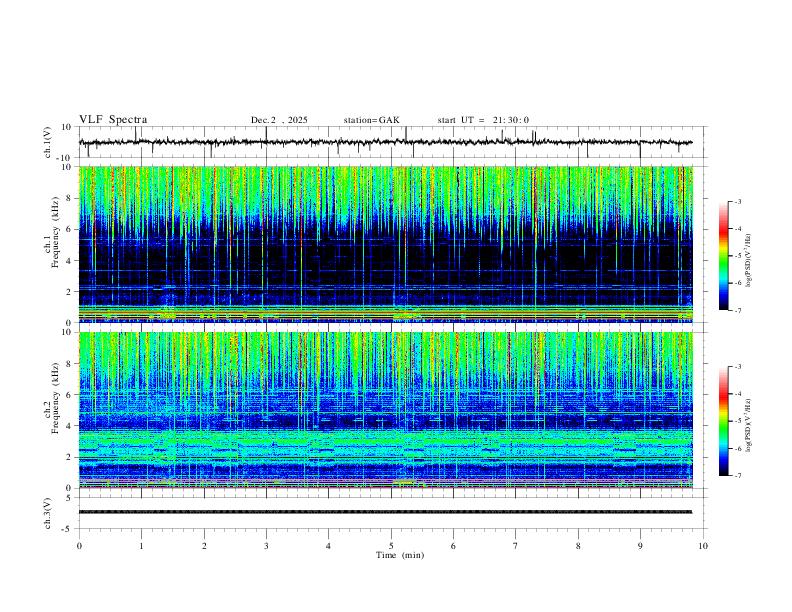Click the "-5" tick on ch.2 colorbar
792x612 pixels.
click(737, 421)
